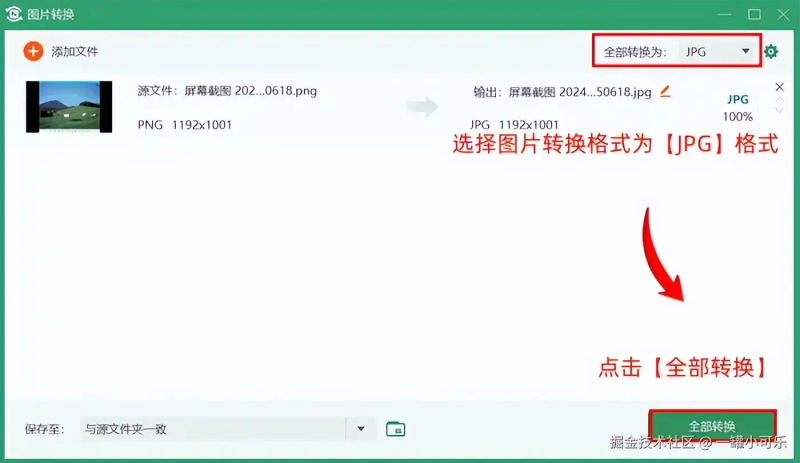Minimize the 图片转换 window
Image resolution: width=800 pixels, height=463 pixels.
click(x=724, y=14)
